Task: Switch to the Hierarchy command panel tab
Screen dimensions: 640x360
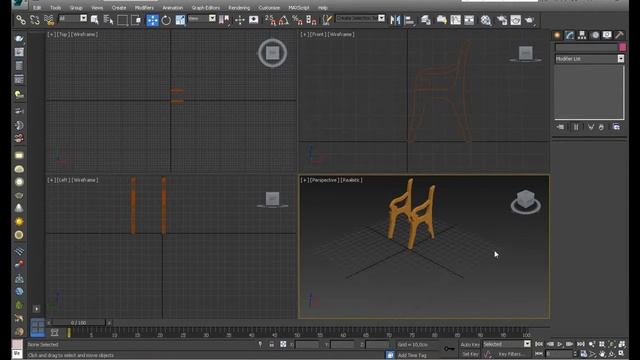Action: tap(582, 35)
